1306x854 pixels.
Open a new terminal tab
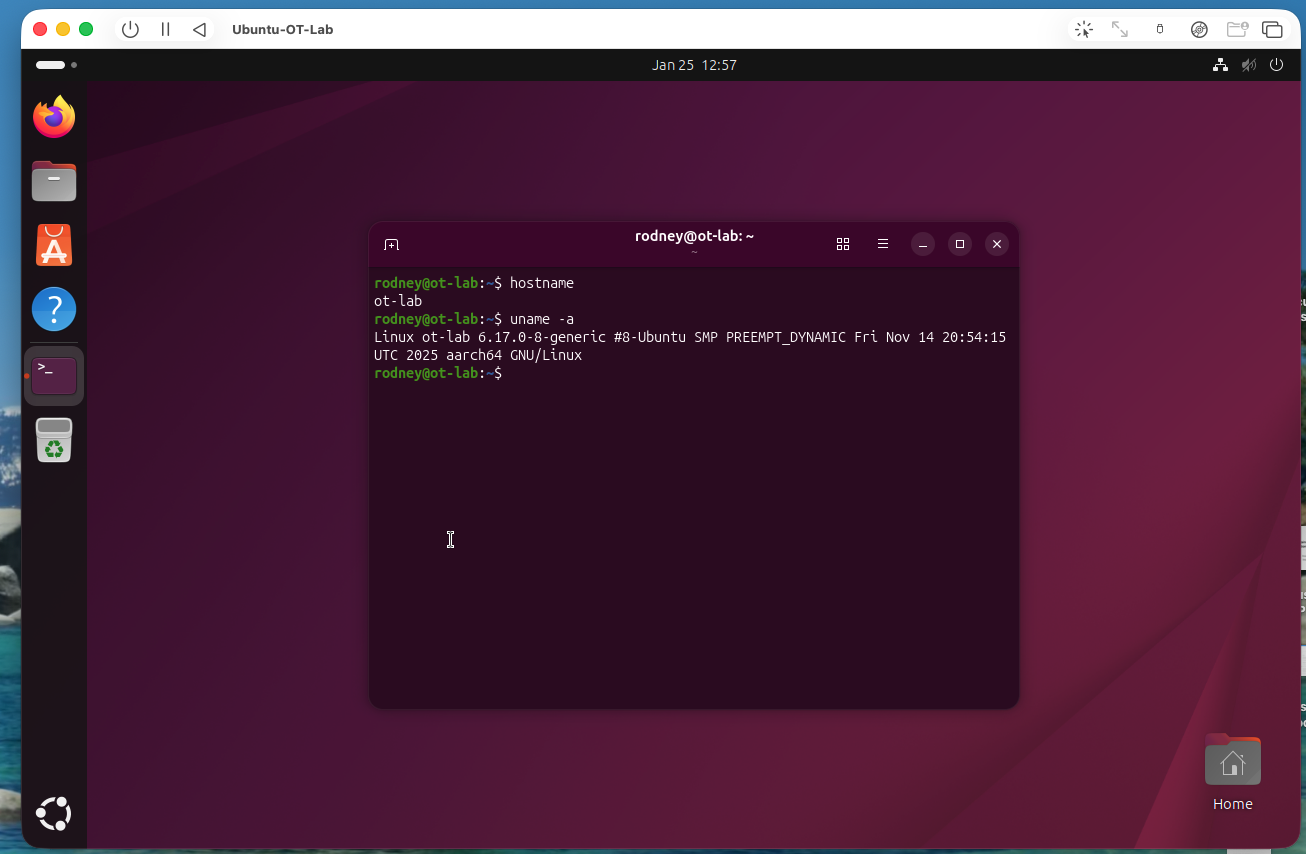coord(391,244)
